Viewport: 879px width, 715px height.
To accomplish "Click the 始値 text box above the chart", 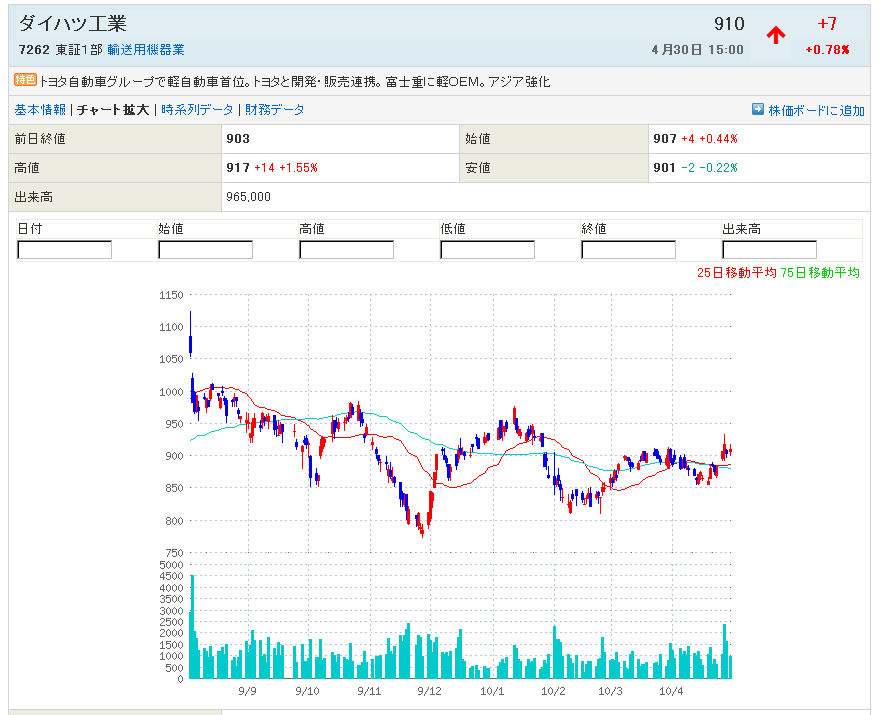I will tap(205, 250).
